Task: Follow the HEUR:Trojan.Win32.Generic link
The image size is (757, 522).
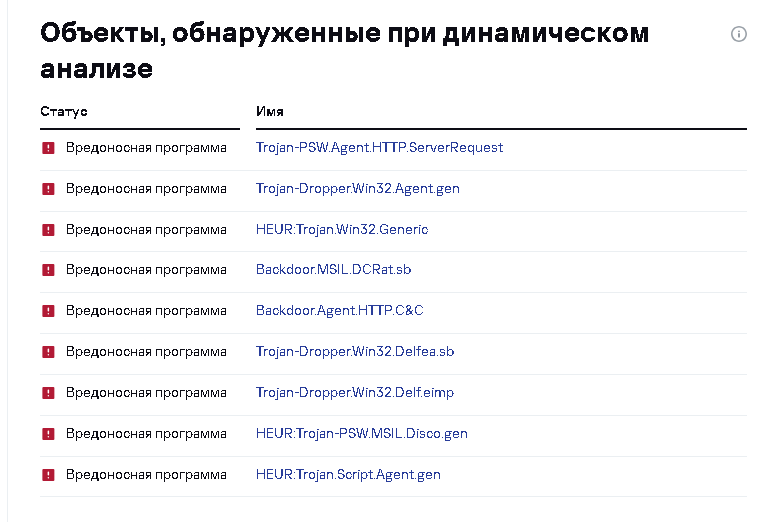Action: pyautogui.click(x=341, y=230)
